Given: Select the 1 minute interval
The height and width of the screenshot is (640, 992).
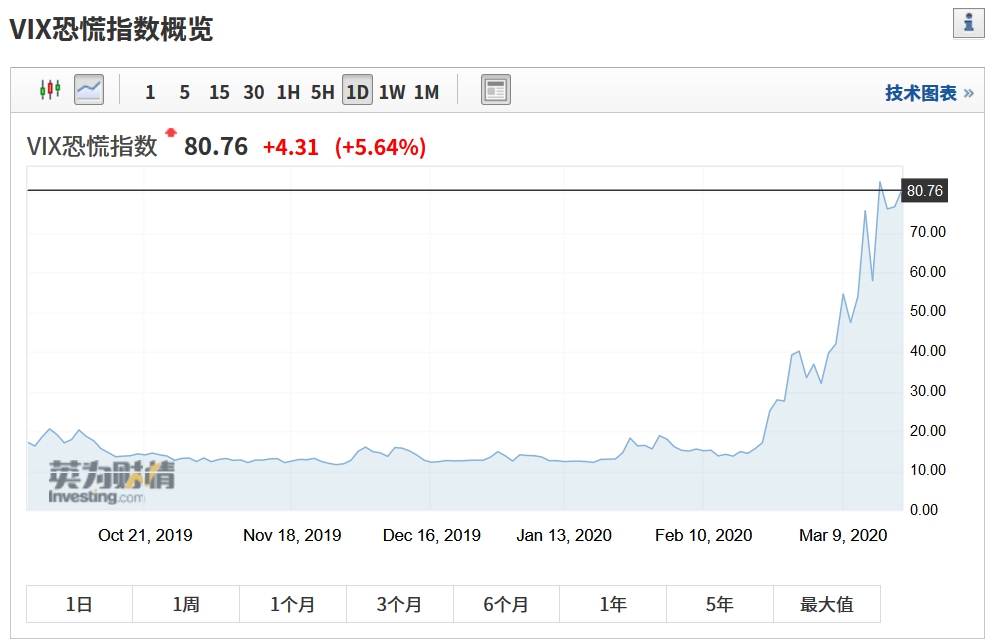Looking at the screenshot, I should pos(150,92).
